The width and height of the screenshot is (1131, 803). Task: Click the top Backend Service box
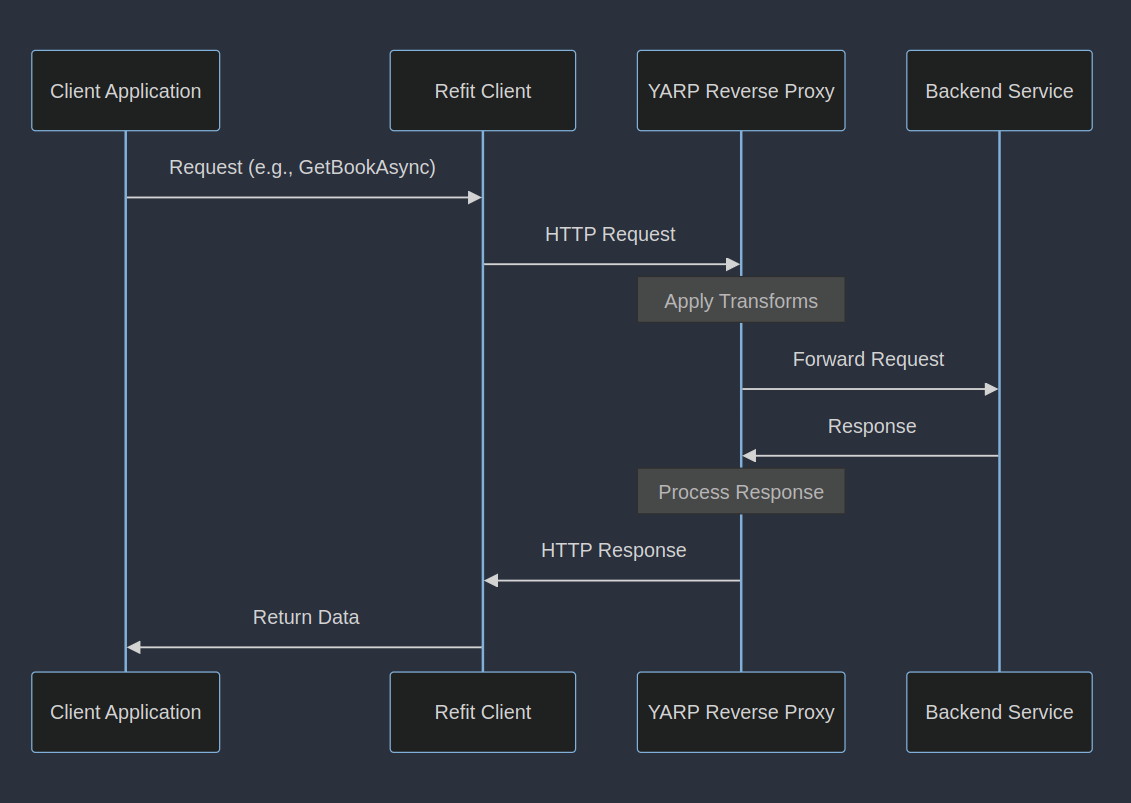click(999, 91)
